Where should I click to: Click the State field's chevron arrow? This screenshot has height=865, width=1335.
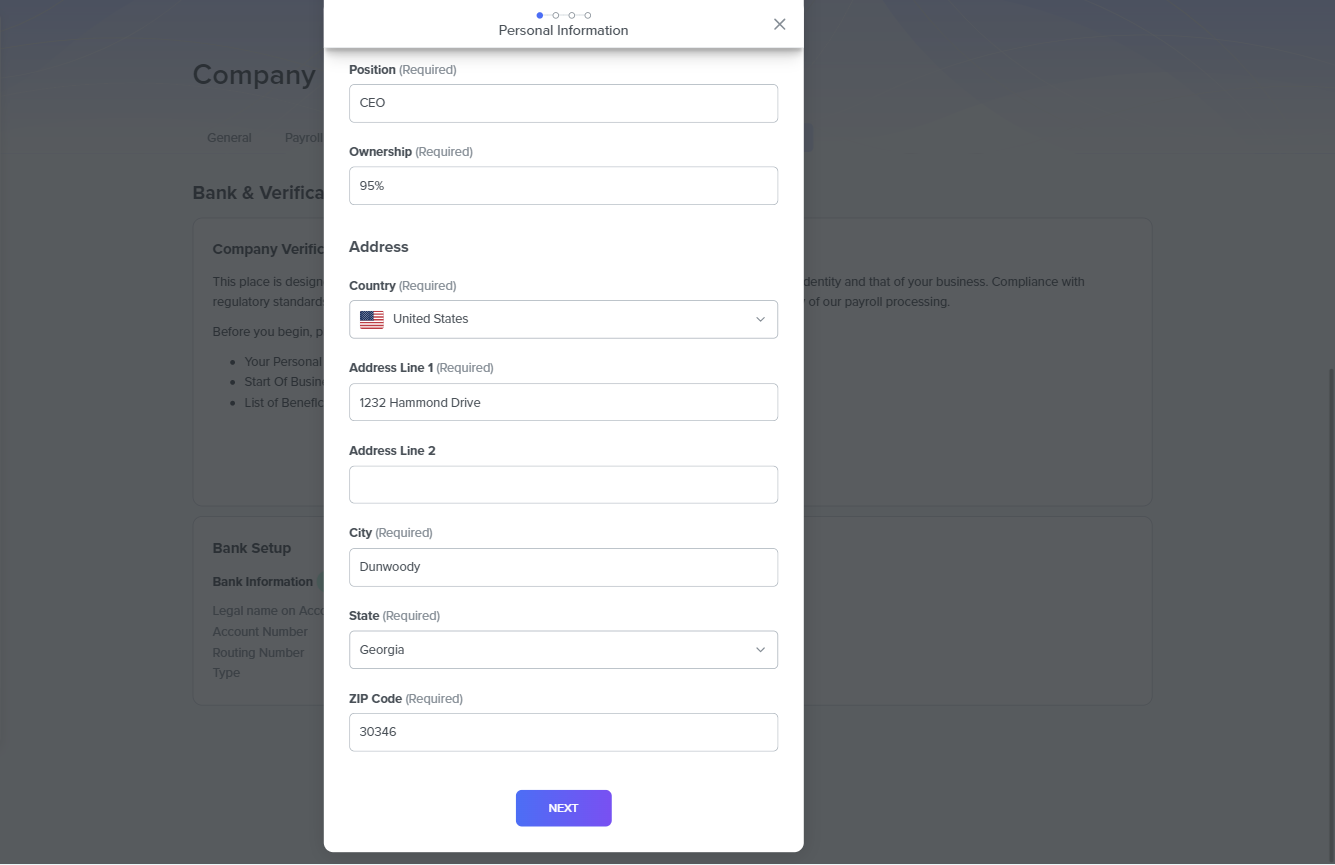pos(760,650)
